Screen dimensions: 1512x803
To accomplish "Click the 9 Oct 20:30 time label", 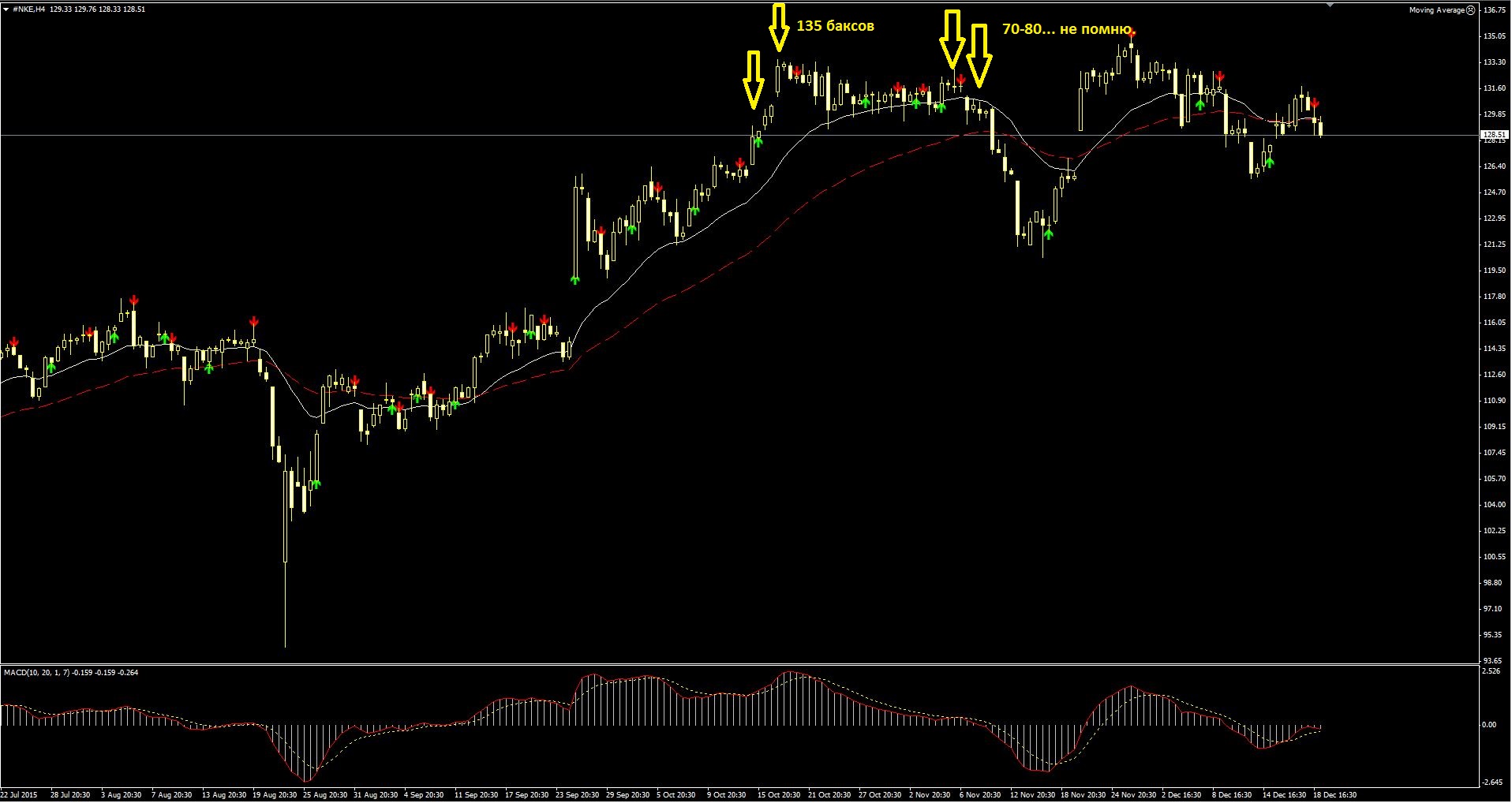I will (727, 795).
